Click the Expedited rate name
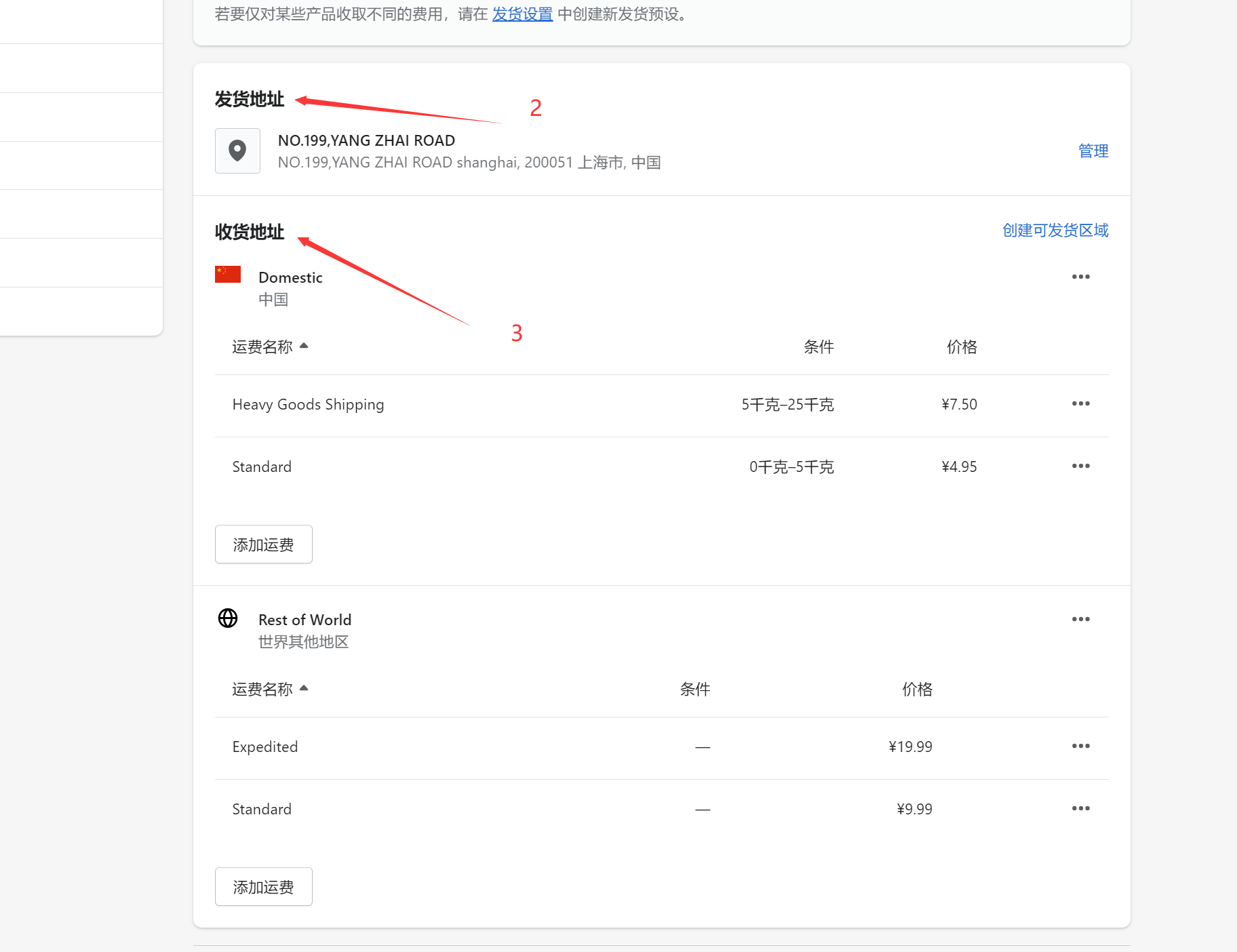The image size is (1237, 952). point(265,747)
